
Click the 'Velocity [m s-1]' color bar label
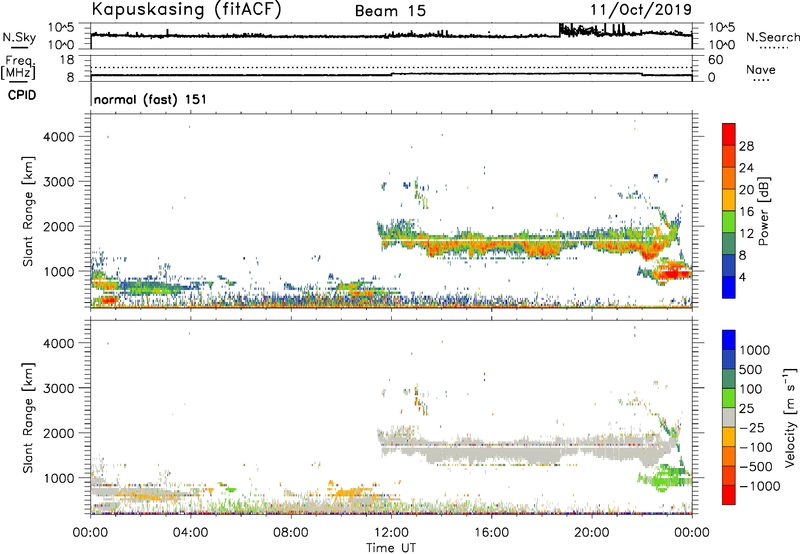pos(790,417)
